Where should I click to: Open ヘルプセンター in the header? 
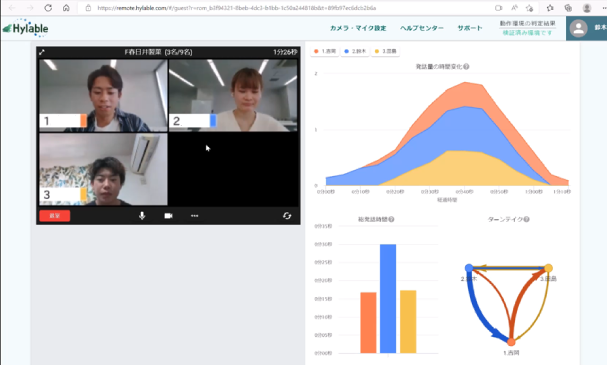[422, 28]
